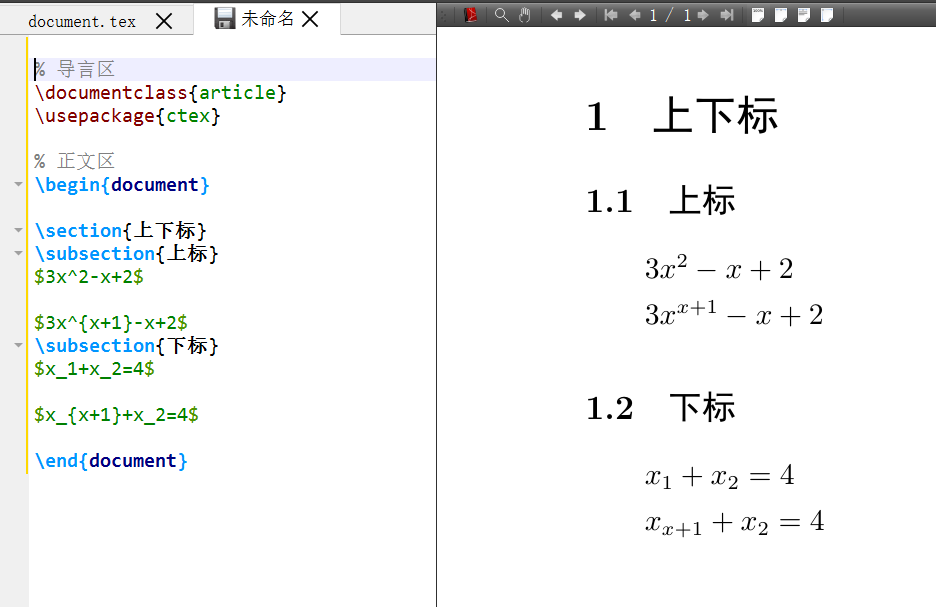Click the \begin{document} text in editor
936x607 pixels.
pyautogui.click(x=122, y=184)
